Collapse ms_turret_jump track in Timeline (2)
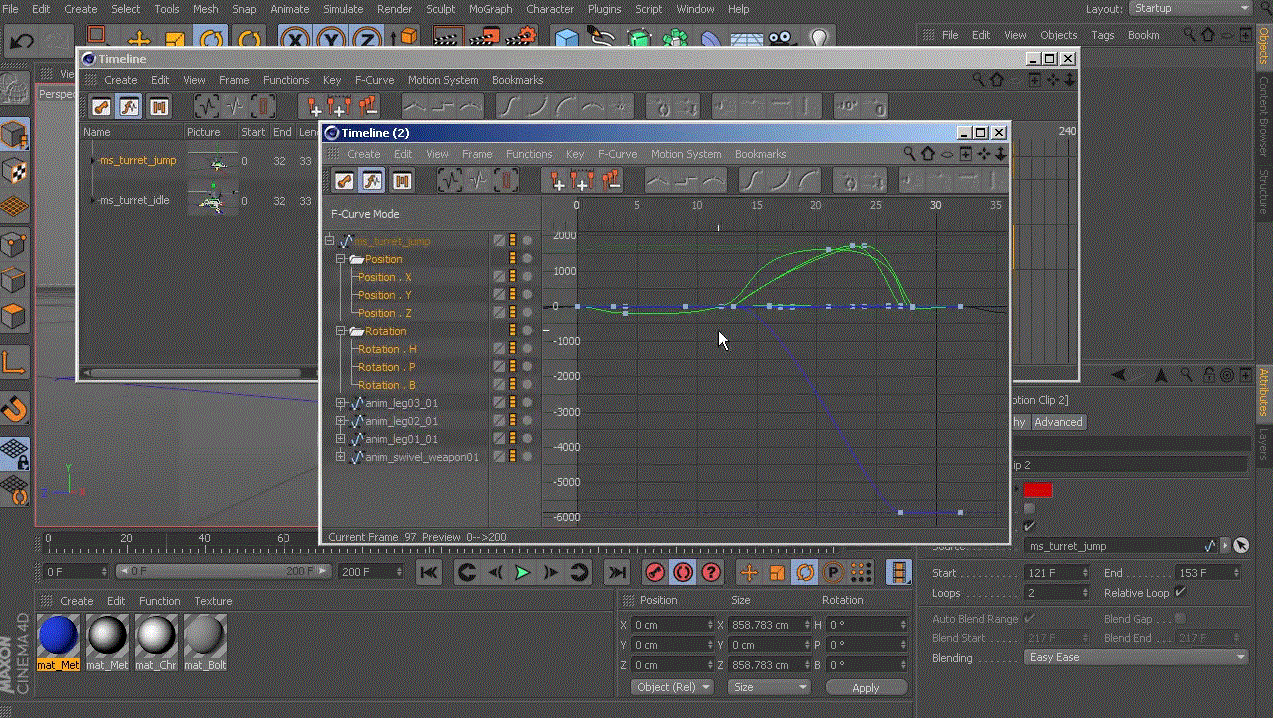 [330, 241]
